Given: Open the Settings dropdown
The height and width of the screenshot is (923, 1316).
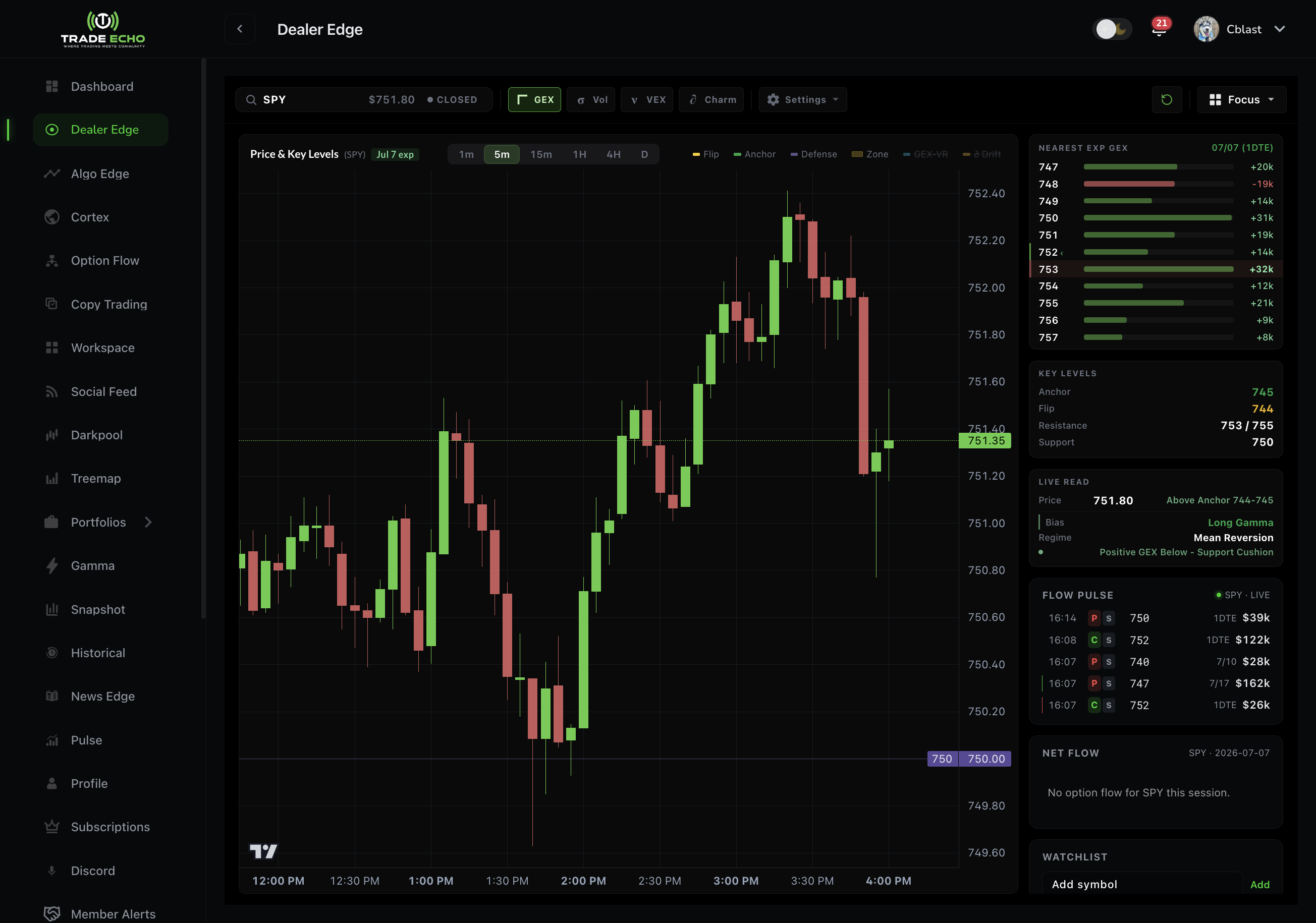Looking at the screenshot, I should click(x=802, y=100).
